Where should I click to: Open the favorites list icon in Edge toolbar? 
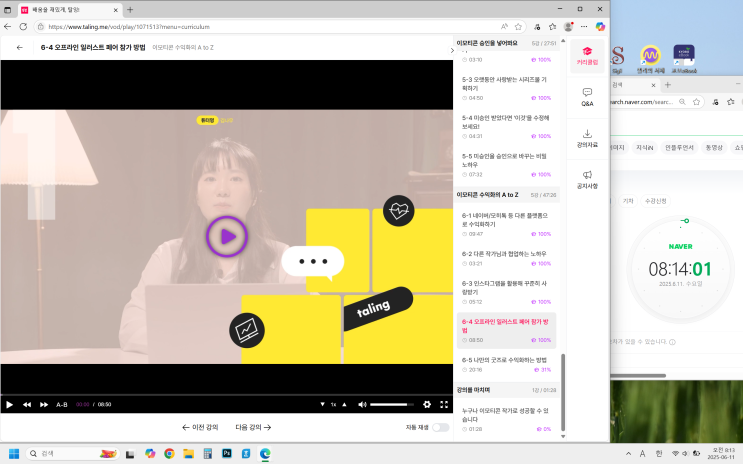pyautogui.click(x=553, y=27)
